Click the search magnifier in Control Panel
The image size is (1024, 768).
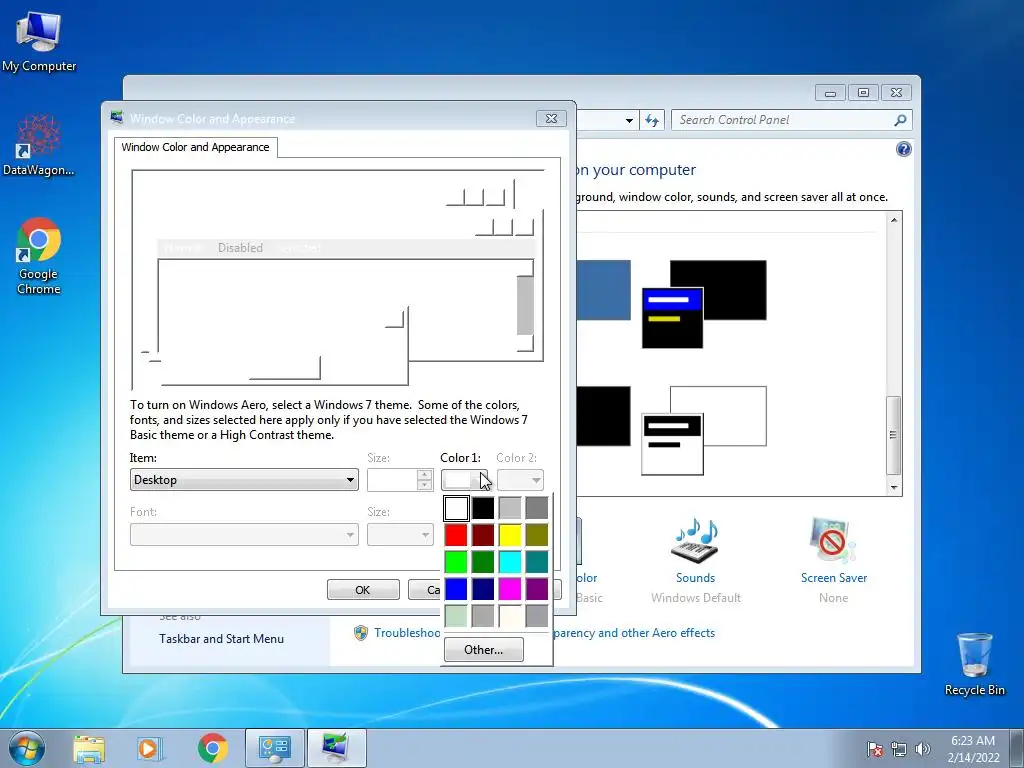pyautogui.click(x=900, y=120)
